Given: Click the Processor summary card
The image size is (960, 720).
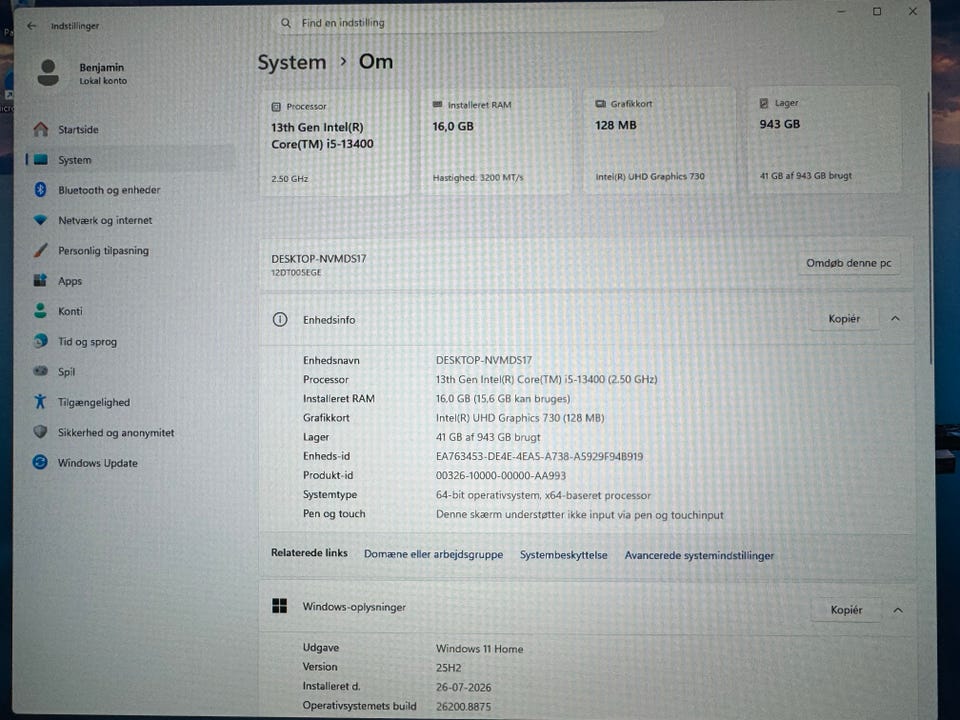Looking at the screenshot, I should [x=335, y=143].
